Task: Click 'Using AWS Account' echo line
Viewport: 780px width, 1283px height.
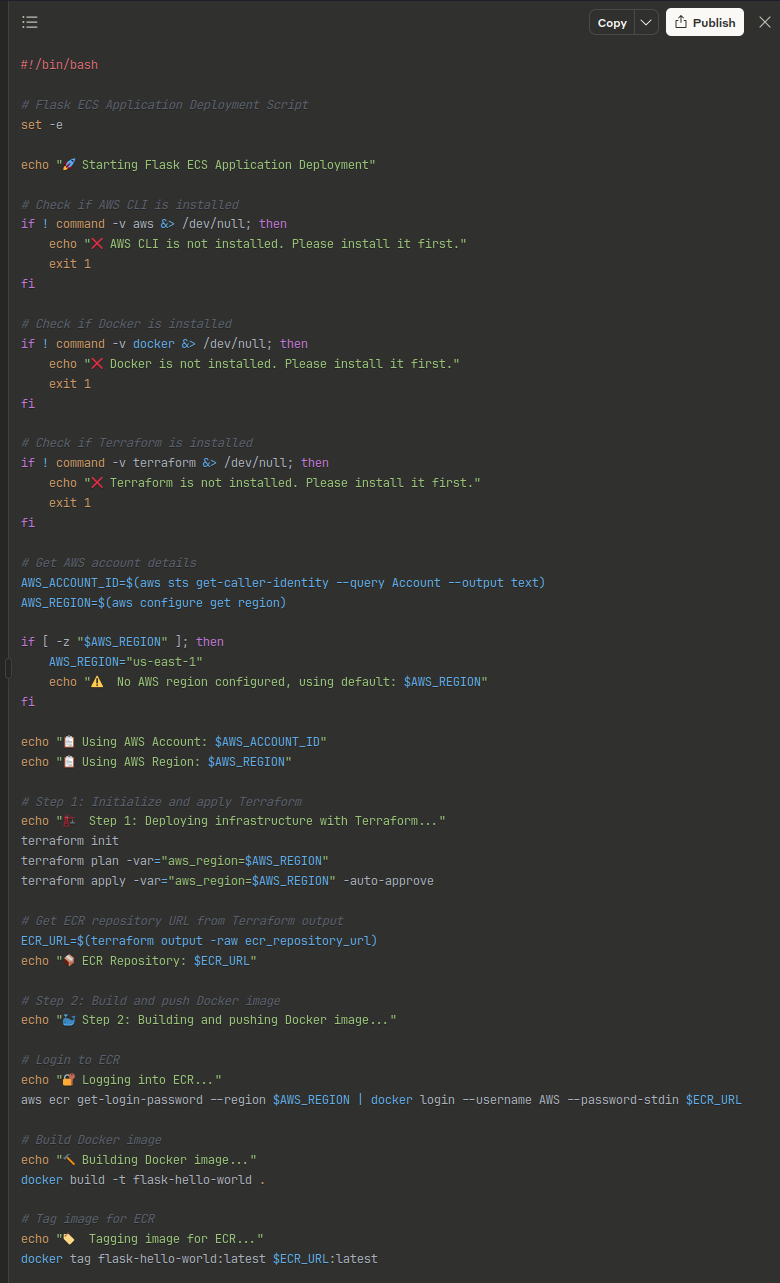Action: [174, 742]
